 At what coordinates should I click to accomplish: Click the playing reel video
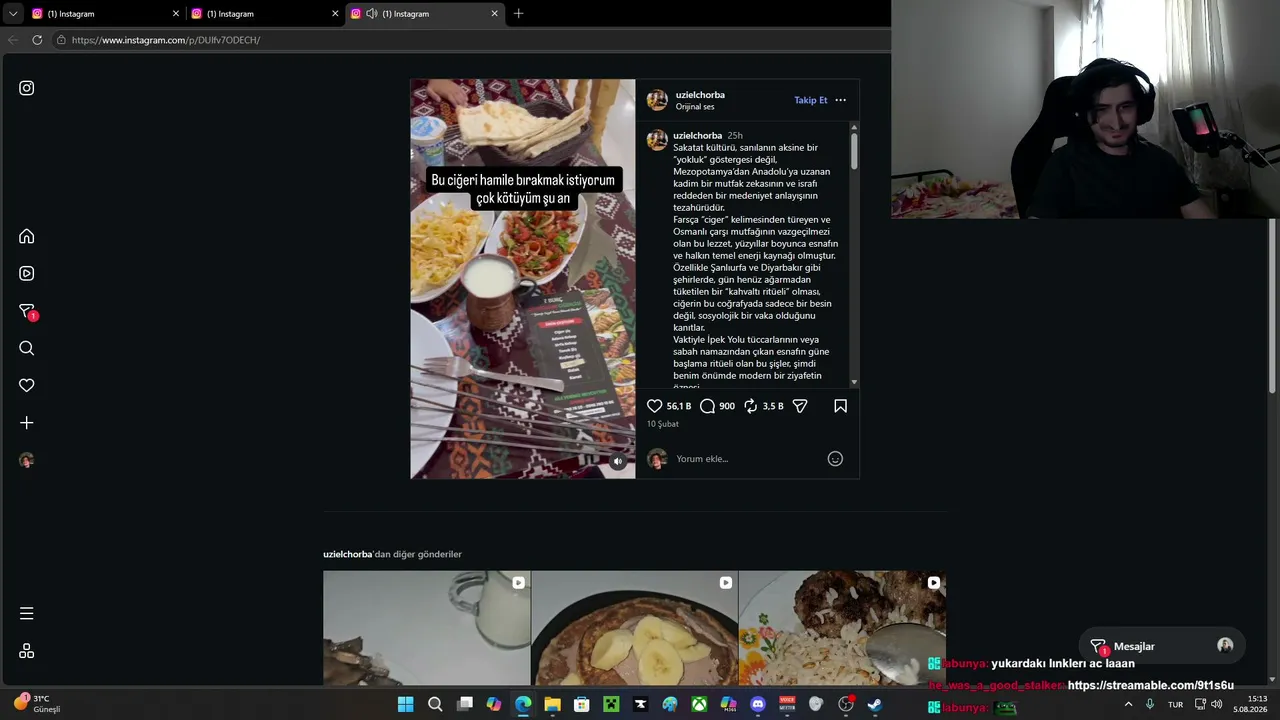pos(523,279)
